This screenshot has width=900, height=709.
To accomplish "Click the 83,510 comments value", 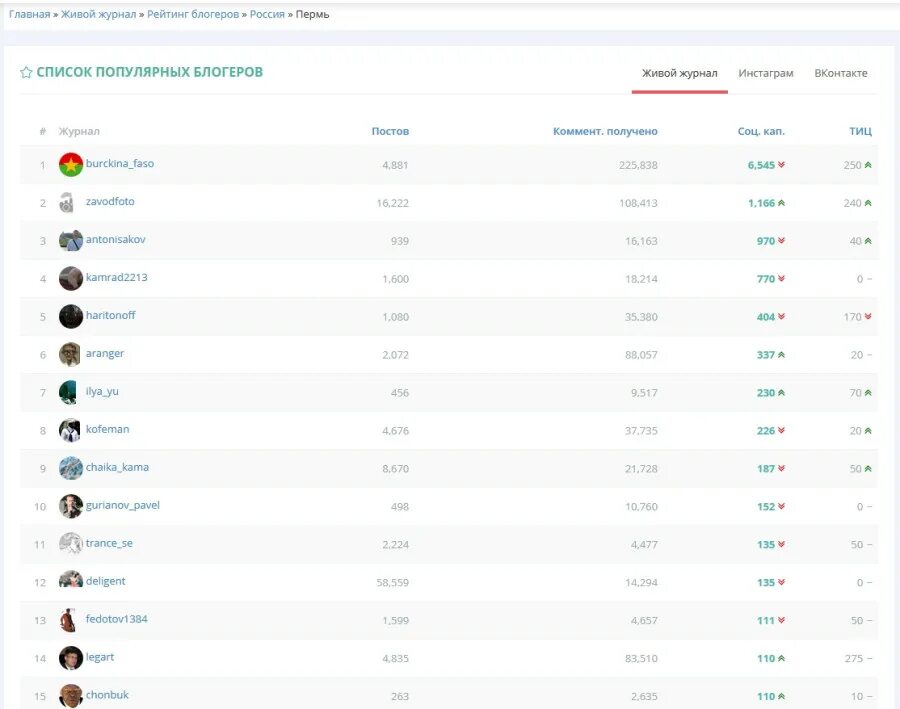I will [641, 658].
